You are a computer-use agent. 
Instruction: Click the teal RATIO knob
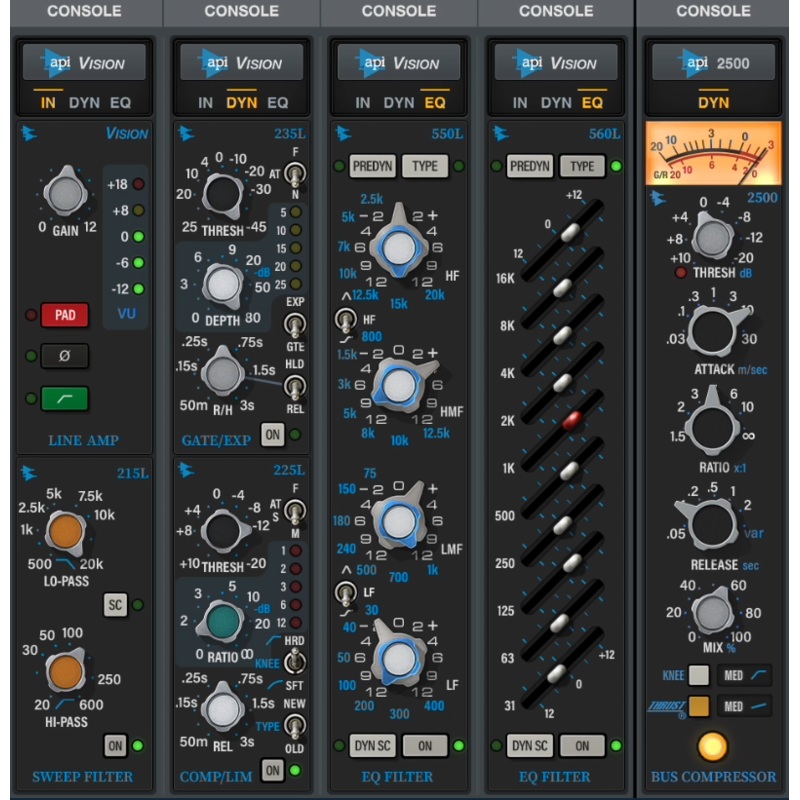pos(222,621)
